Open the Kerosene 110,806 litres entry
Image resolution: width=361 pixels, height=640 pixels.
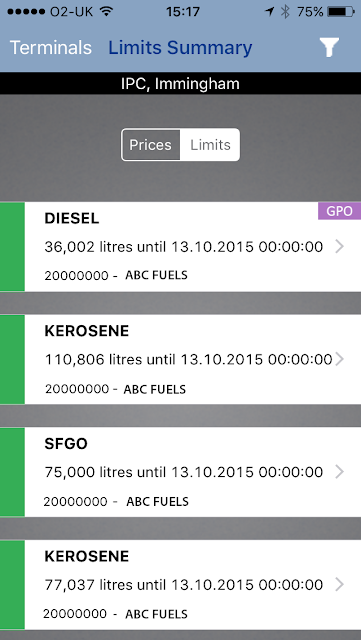(180, 359)
